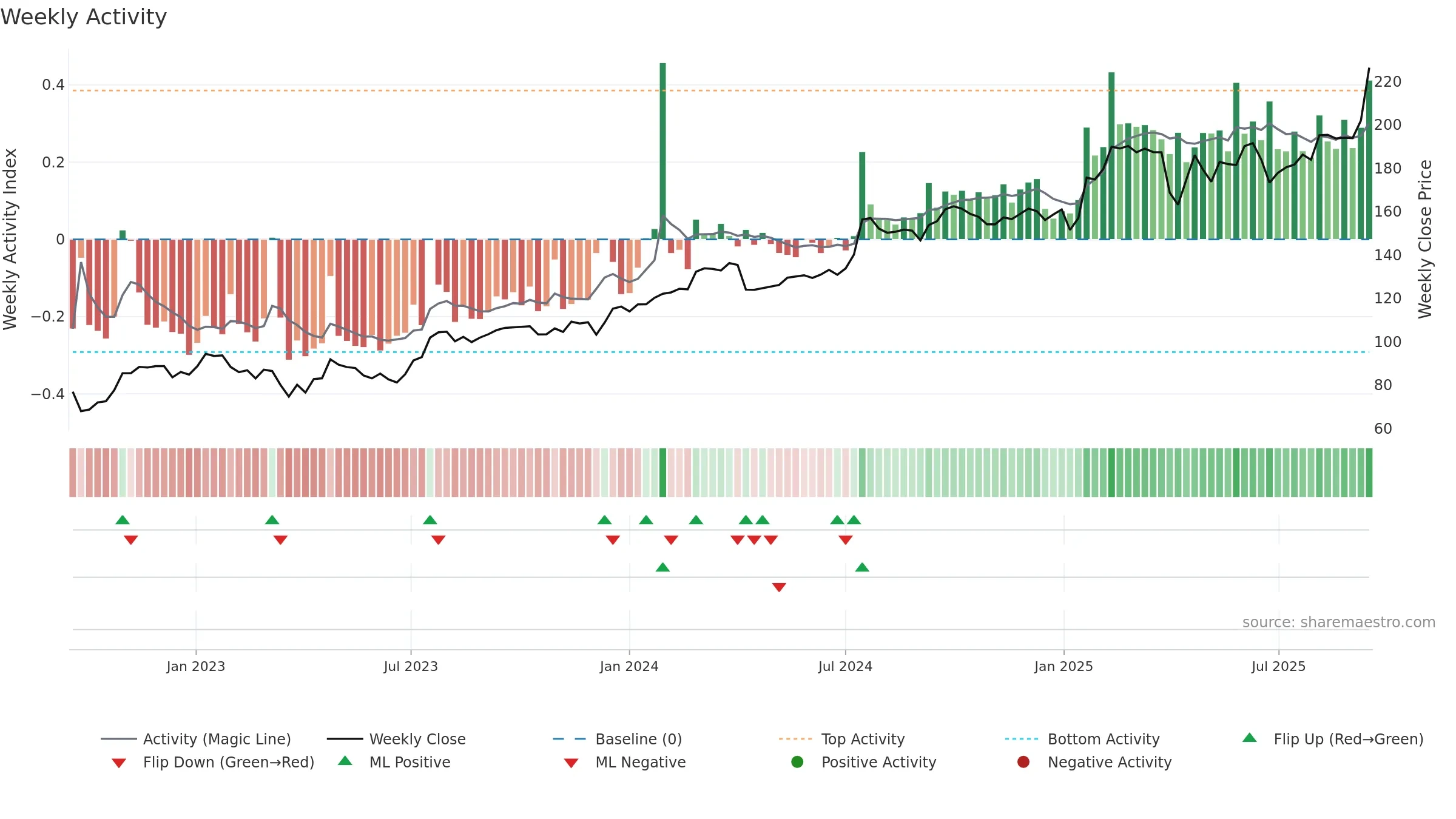Click the Negative Activity red circle icon
The image size is (1456, 819).
(1023, 762)
